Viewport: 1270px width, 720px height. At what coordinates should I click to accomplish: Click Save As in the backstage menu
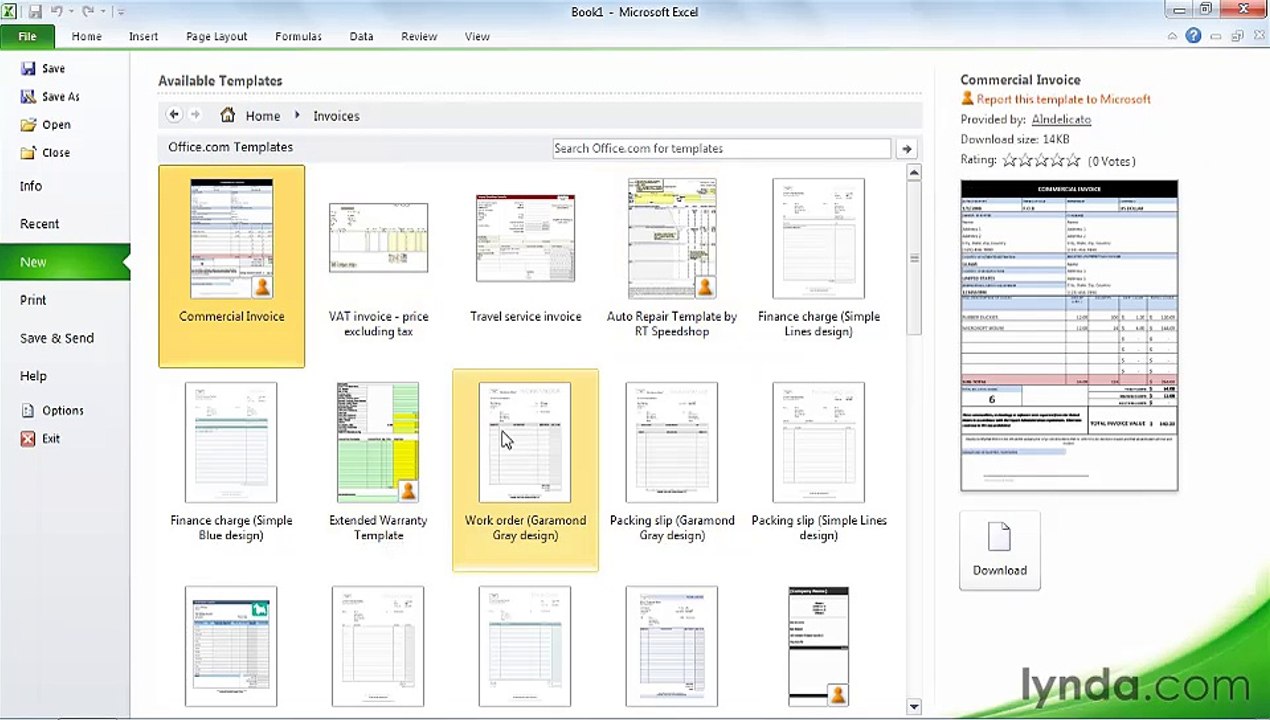click(50, 97)
